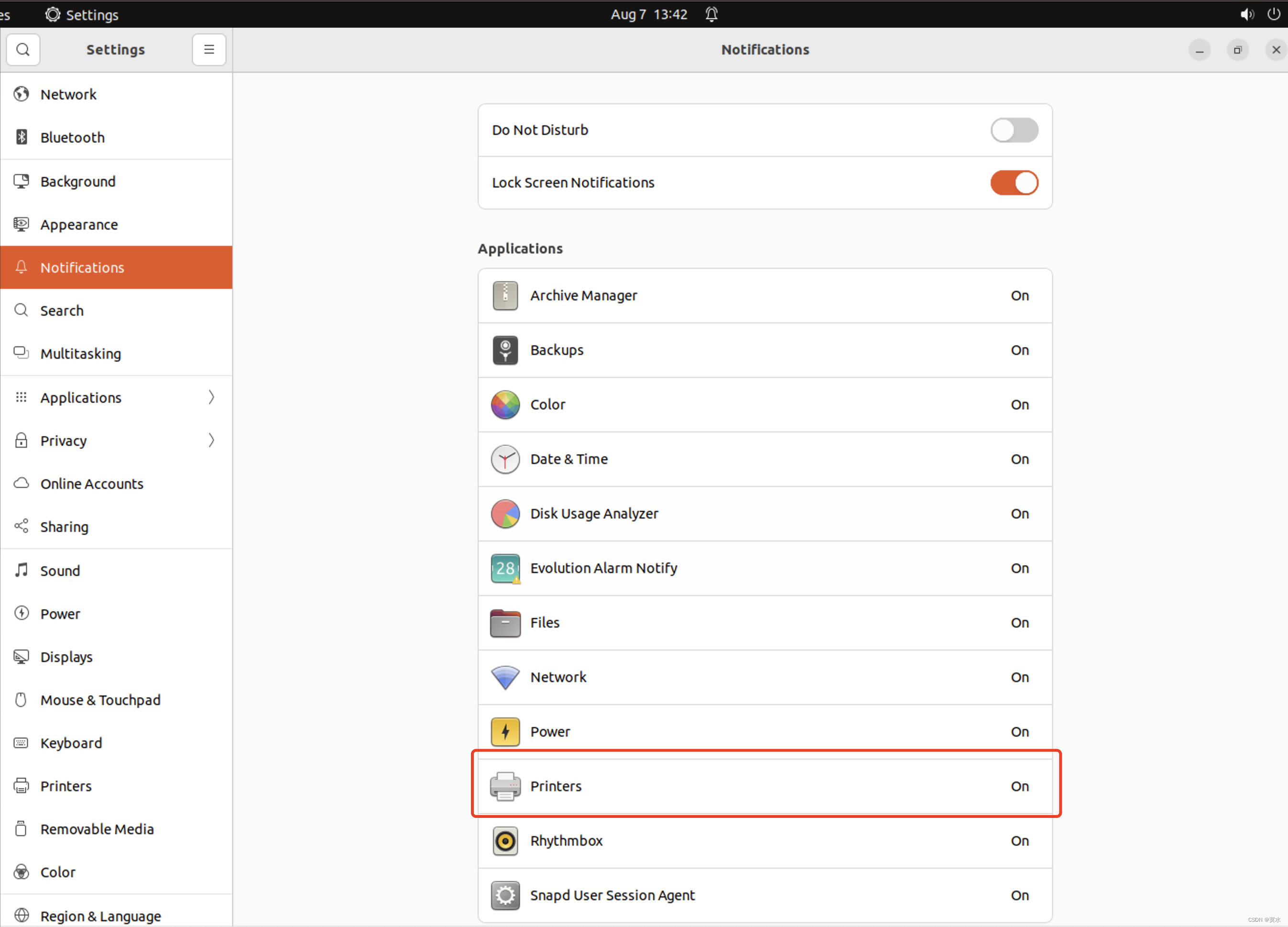Select the Bluetooth settings icon

click(21, 137)
